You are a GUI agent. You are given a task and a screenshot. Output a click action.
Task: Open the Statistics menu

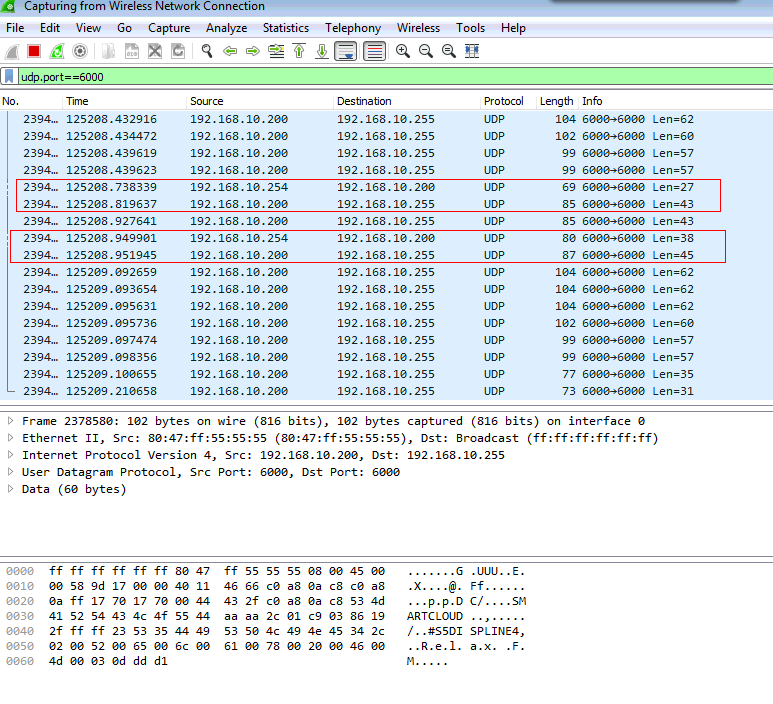pyautogui.click(x=286, y=28)
